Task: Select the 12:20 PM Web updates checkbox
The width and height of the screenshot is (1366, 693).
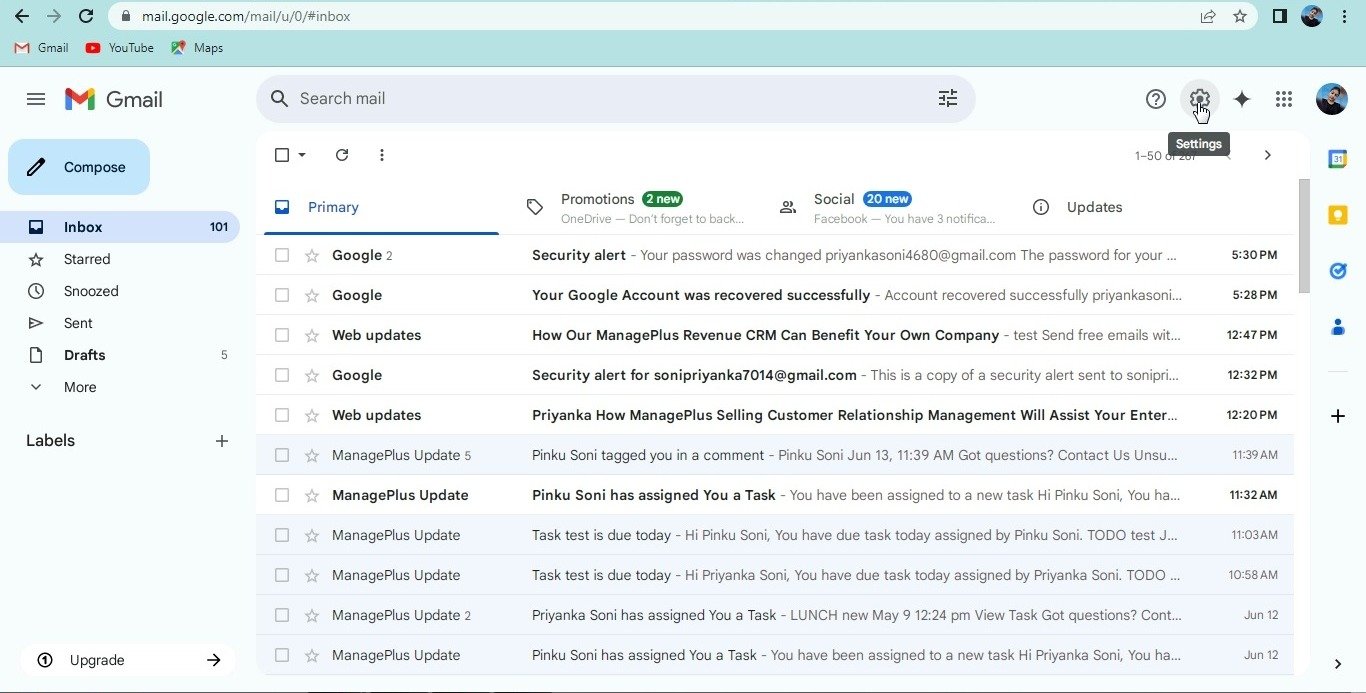Action: (x=282, y=415)
